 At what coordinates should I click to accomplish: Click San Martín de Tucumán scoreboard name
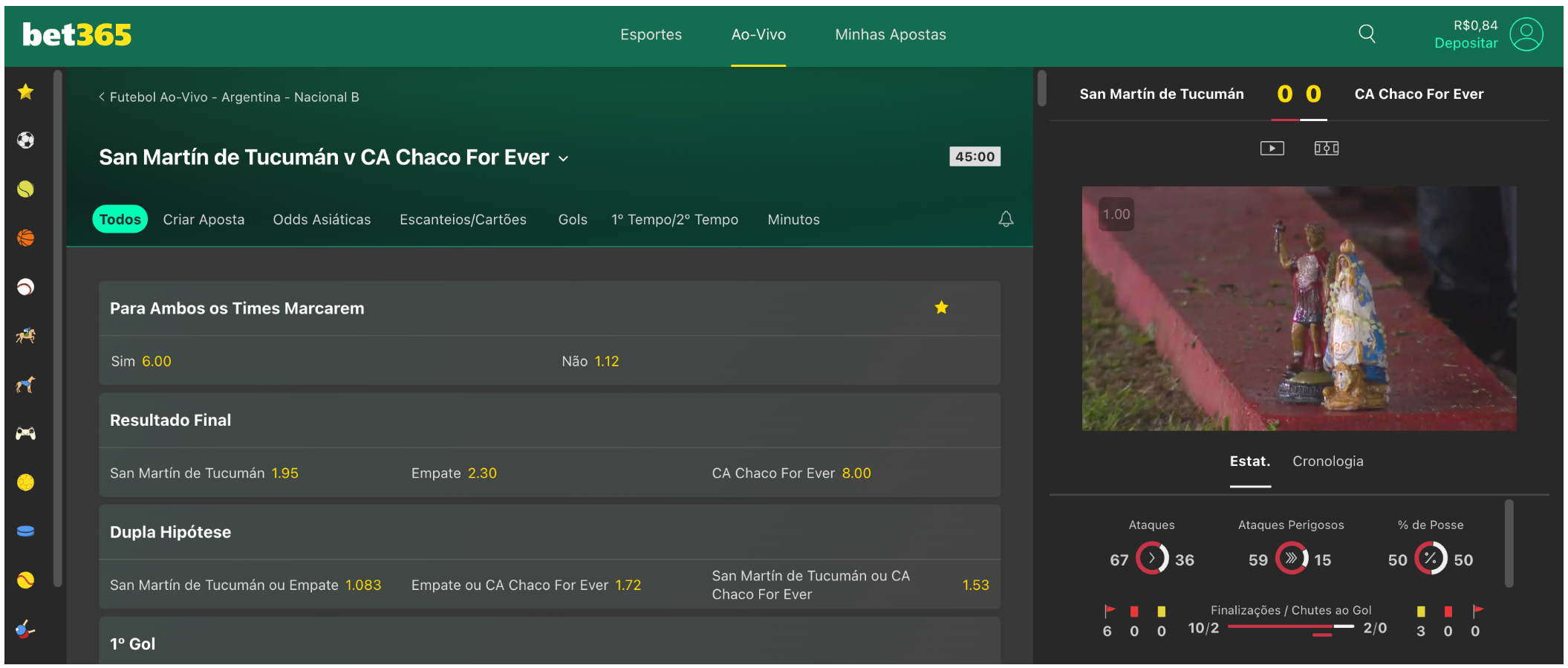pos(1161,94)
